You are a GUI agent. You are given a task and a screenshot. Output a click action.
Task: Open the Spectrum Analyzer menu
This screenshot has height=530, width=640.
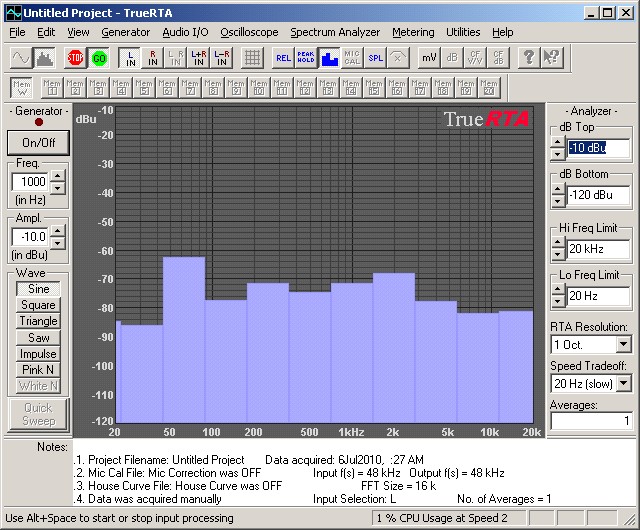click(x=335, y=32)
